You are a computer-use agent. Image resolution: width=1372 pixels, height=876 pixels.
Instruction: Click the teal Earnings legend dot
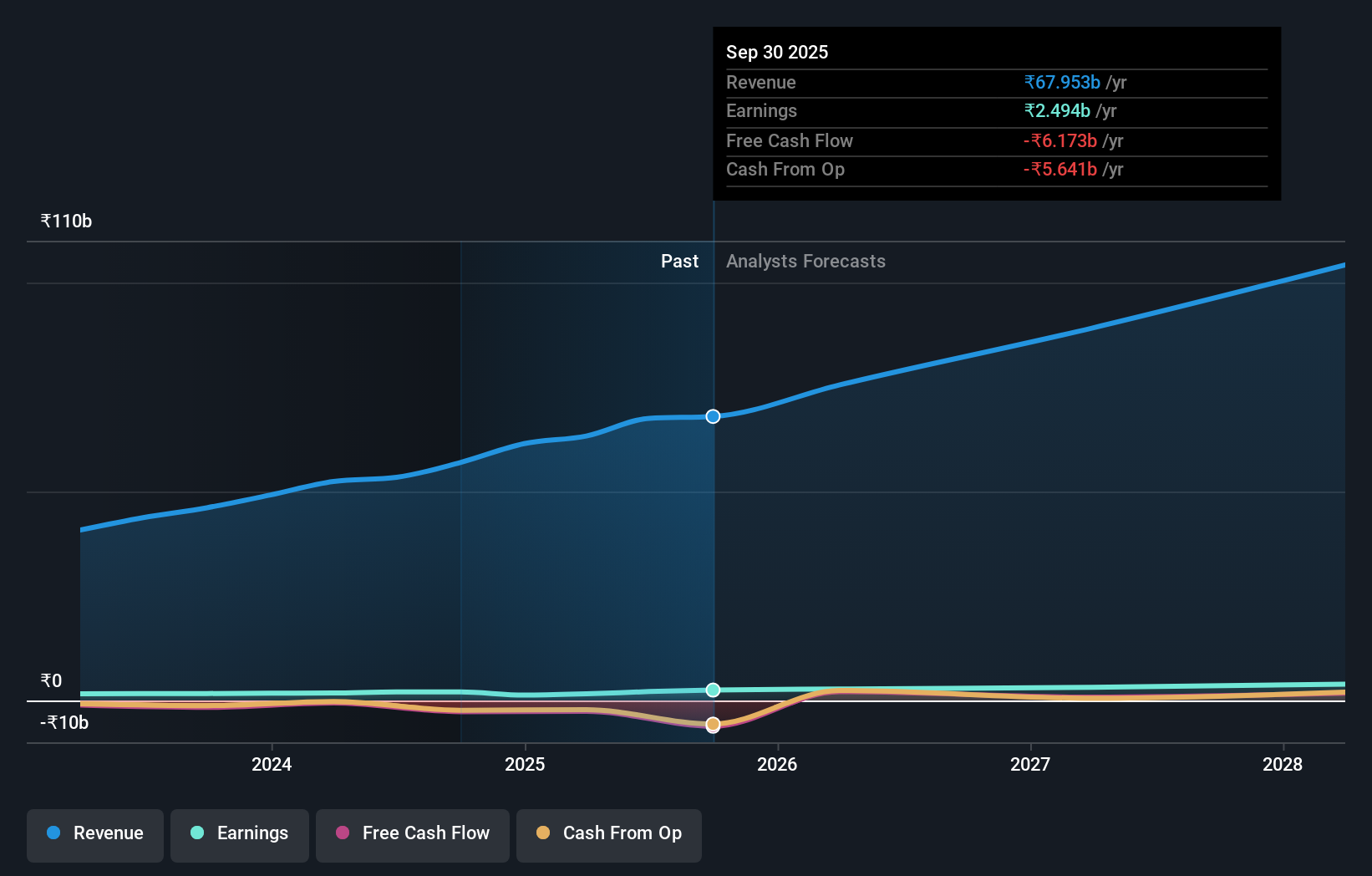196,833
